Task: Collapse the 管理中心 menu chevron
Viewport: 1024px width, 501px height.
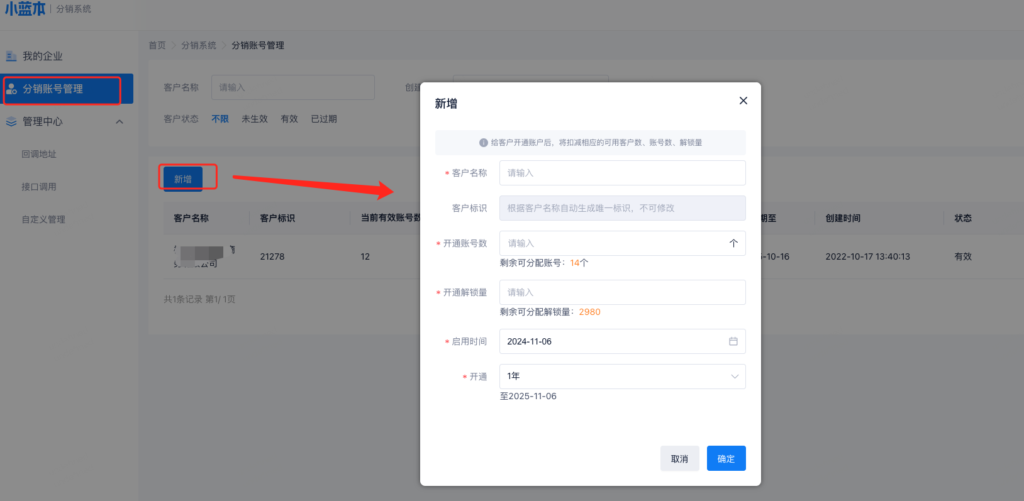Action: 119,122
